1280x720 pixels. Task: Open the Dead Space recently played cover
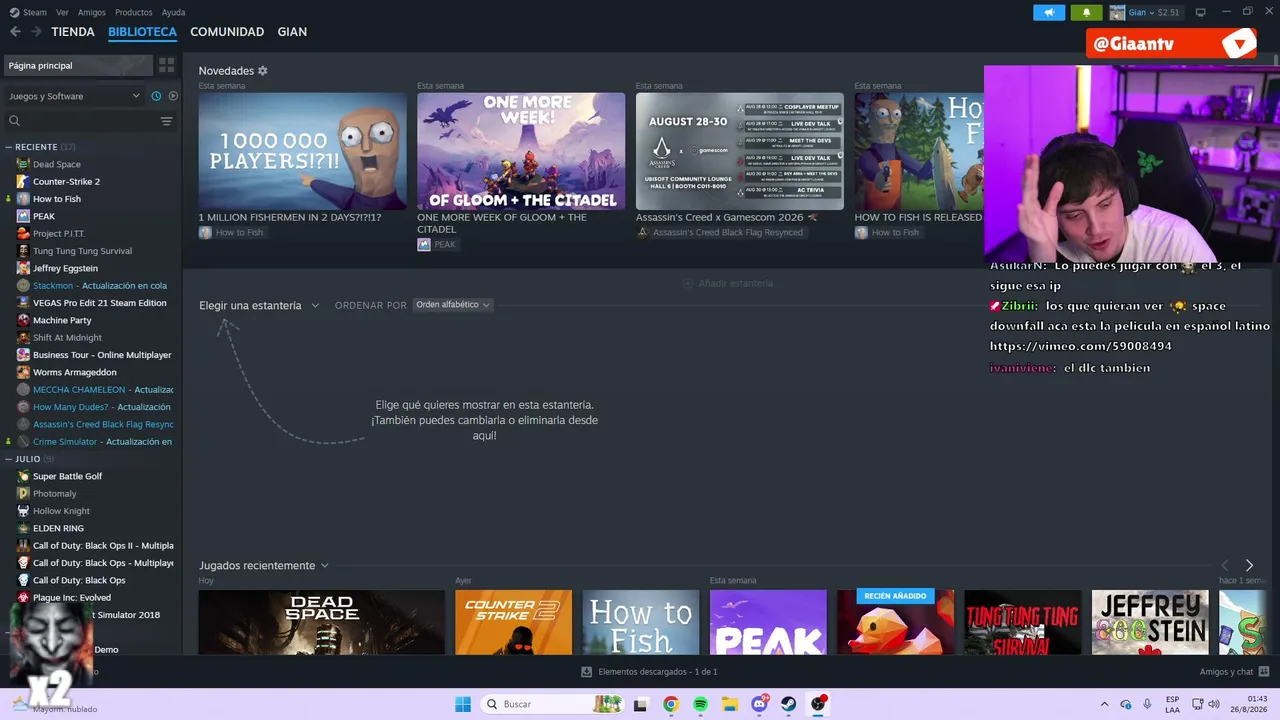pos(322,622)
